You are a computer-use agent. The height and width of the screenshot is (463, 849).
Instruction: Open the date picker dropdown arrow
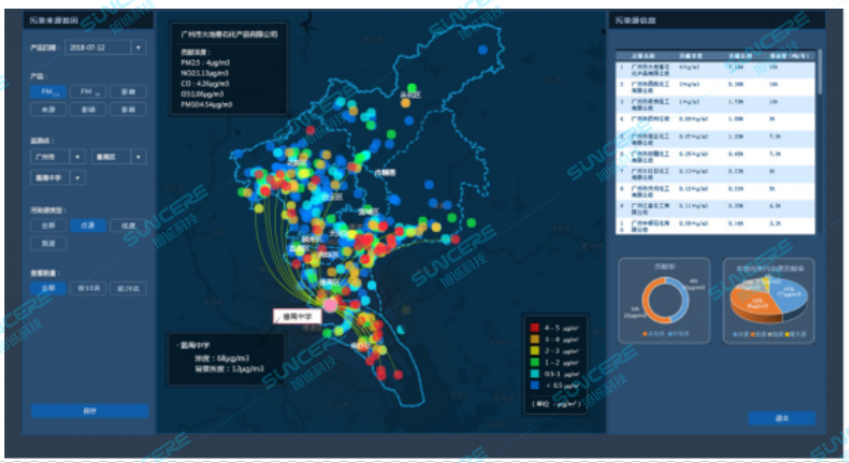pos(138,47)
